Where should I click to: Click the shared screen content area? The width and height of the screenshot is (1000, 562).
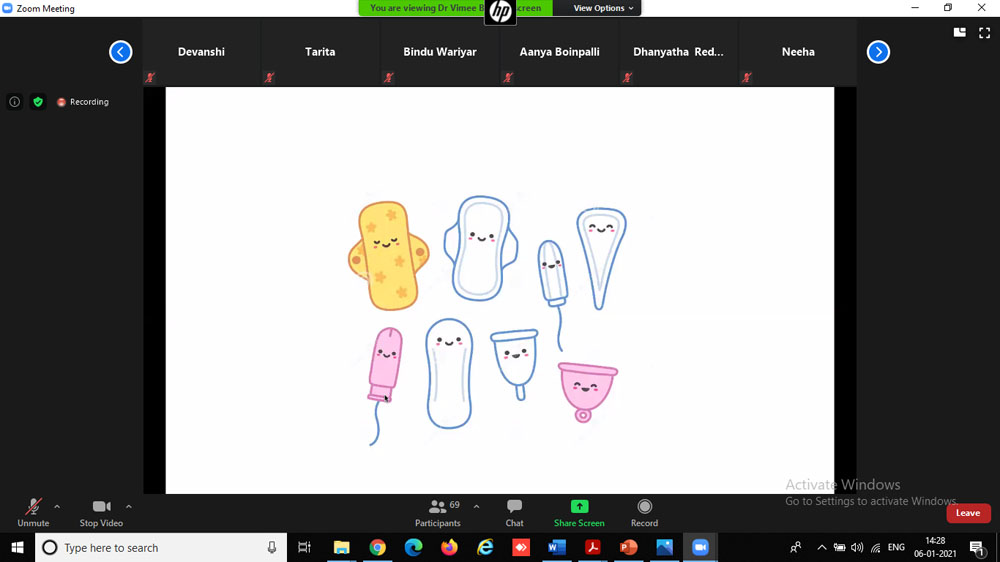[x=500, y=290]
